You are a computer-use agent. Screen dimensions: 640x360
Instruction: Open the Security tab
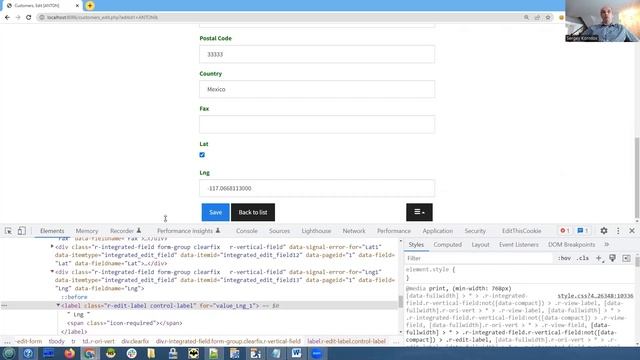pyautogui.click(x=475, y=231)
